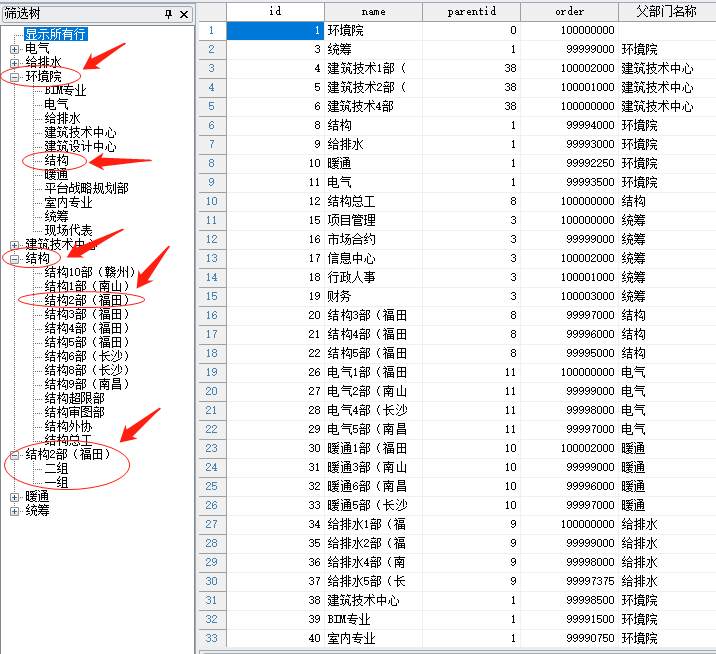Select 室内专业 under 环境院 in tree
The image size is (716, 654).
68,202
